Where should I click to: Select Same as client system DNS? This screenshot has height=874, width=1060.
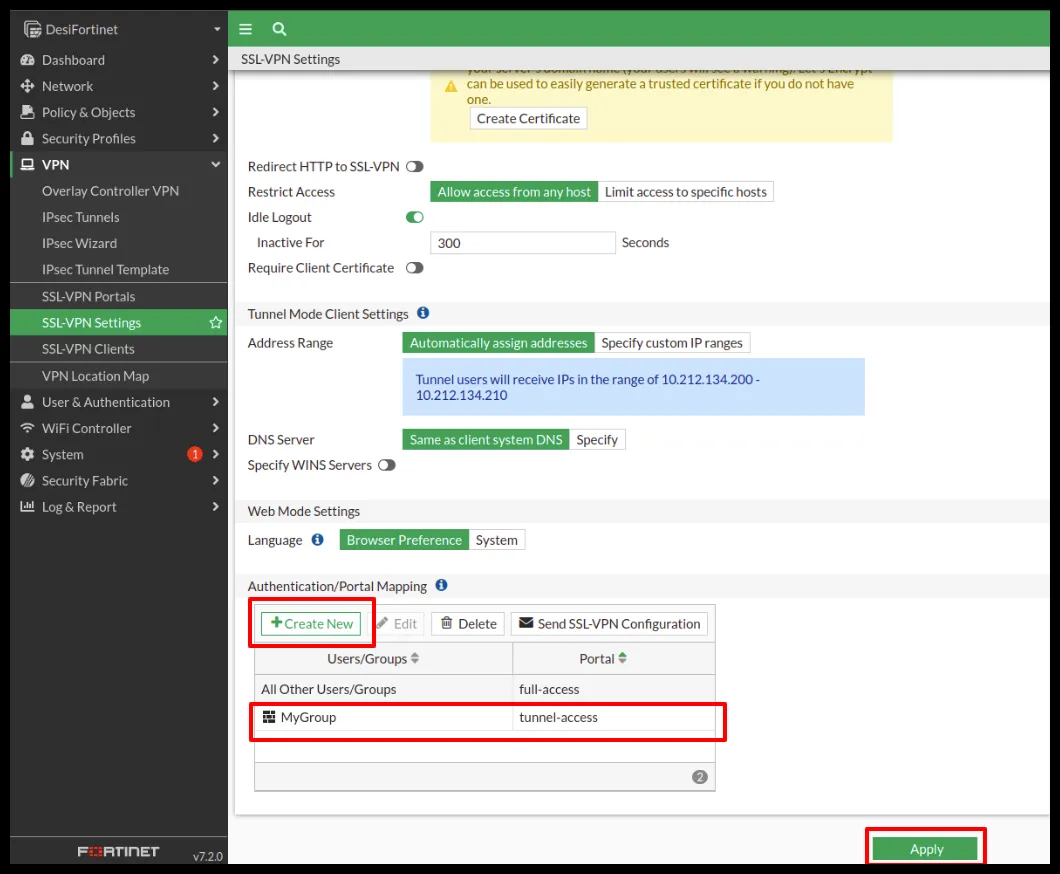pyautogui.click(x=485, y=439)
